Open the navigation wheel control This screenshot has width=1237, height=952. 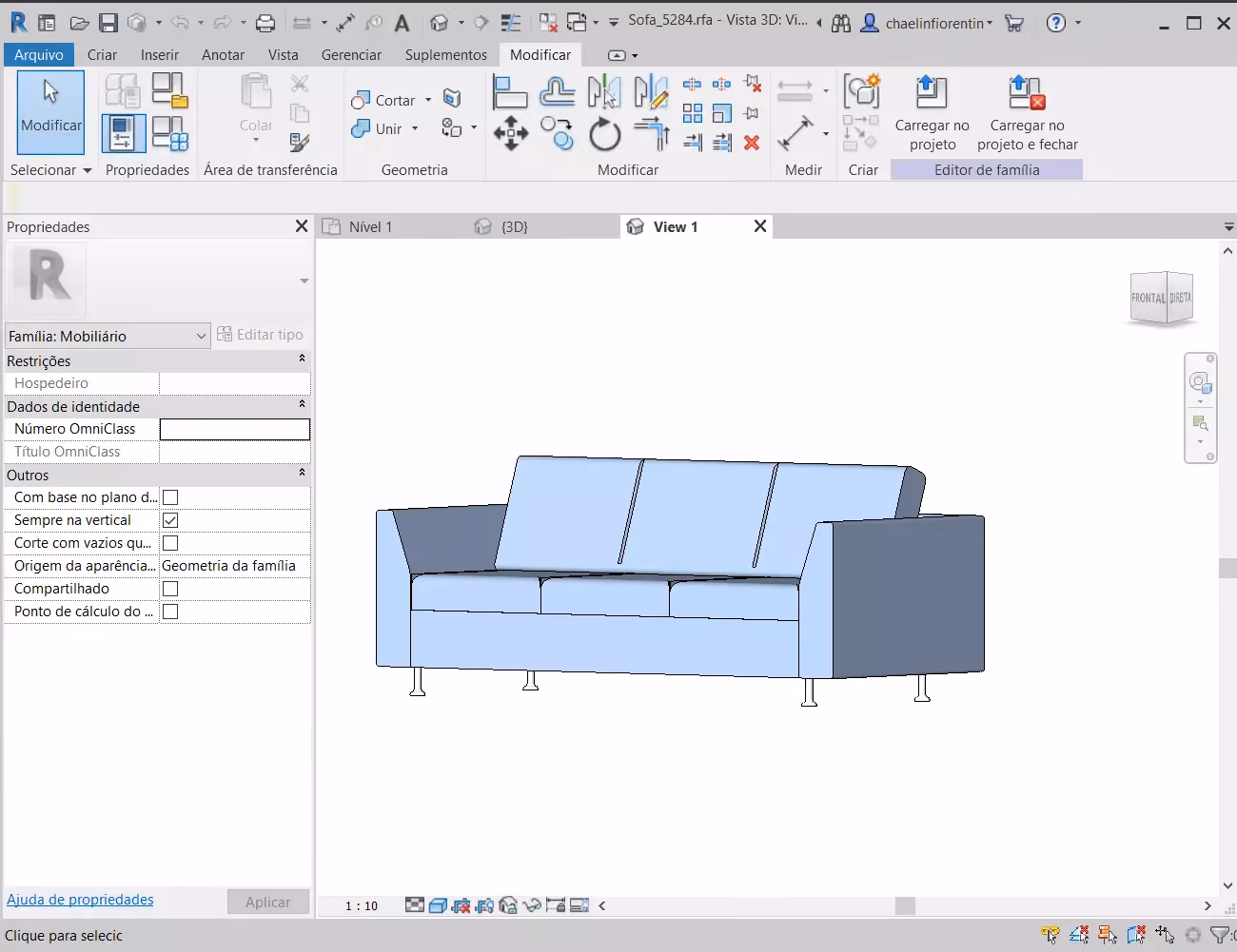pos(1200,382)
